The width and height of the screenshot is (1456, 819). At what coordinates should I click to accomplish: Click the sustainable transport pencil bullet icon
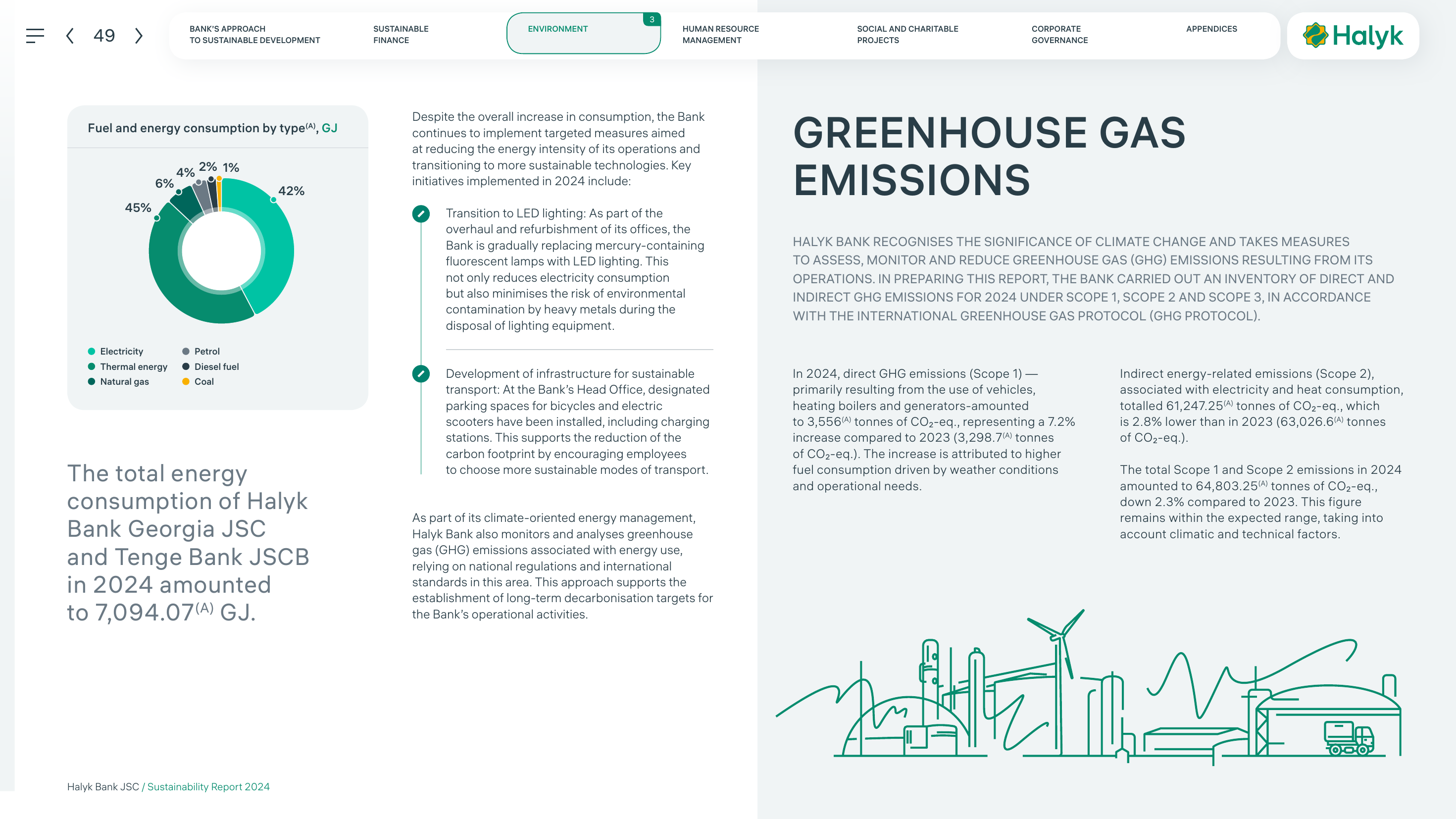click(420, 374)
